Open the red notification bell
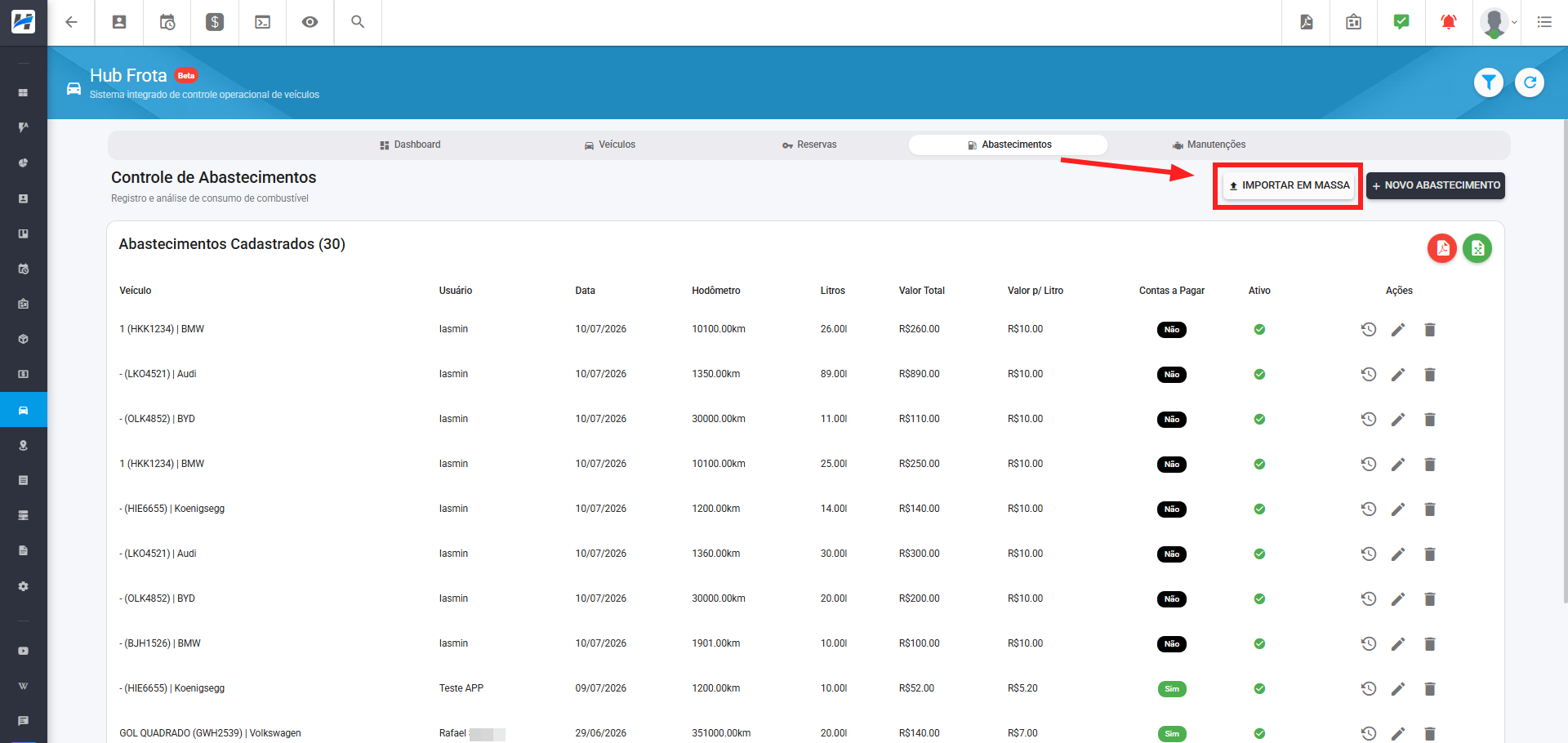1568x743 pixels. pyautogui.click(x=1449, y=22)
